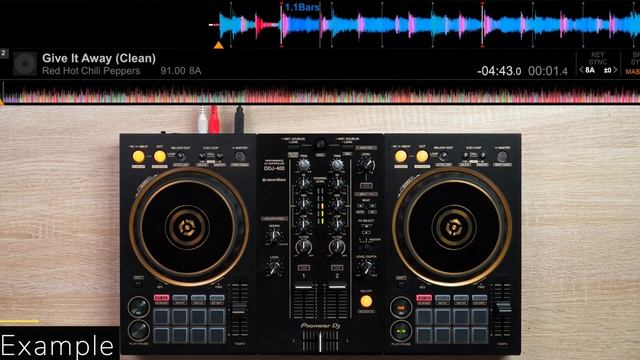Adjust the channel 1 Trim knob

pos(303,164)
